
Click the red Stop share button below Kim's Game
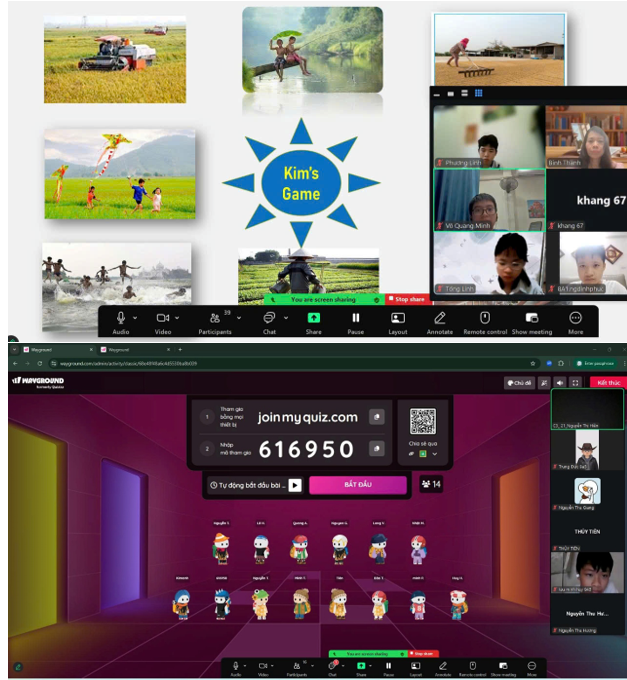(x=406, y=299)
